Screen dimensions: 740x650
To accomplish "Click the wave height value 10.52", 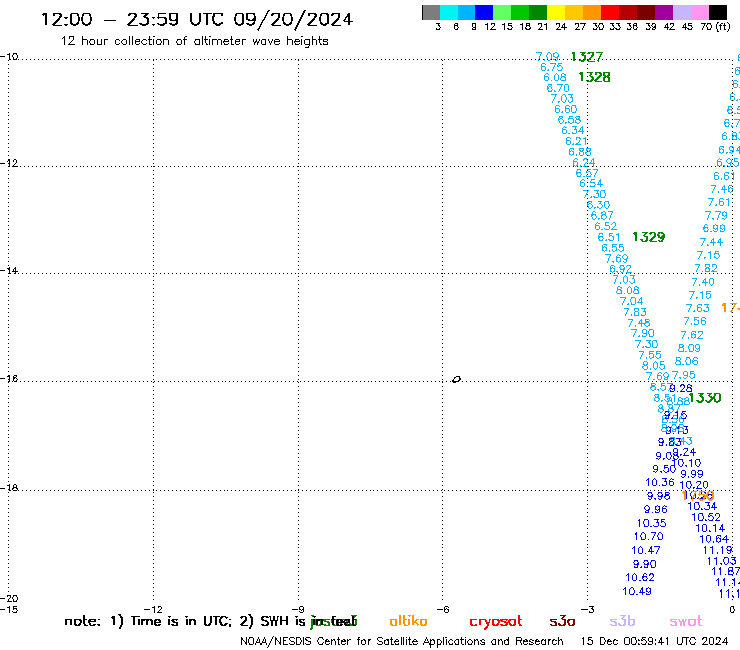I will [x=706, y=517].
